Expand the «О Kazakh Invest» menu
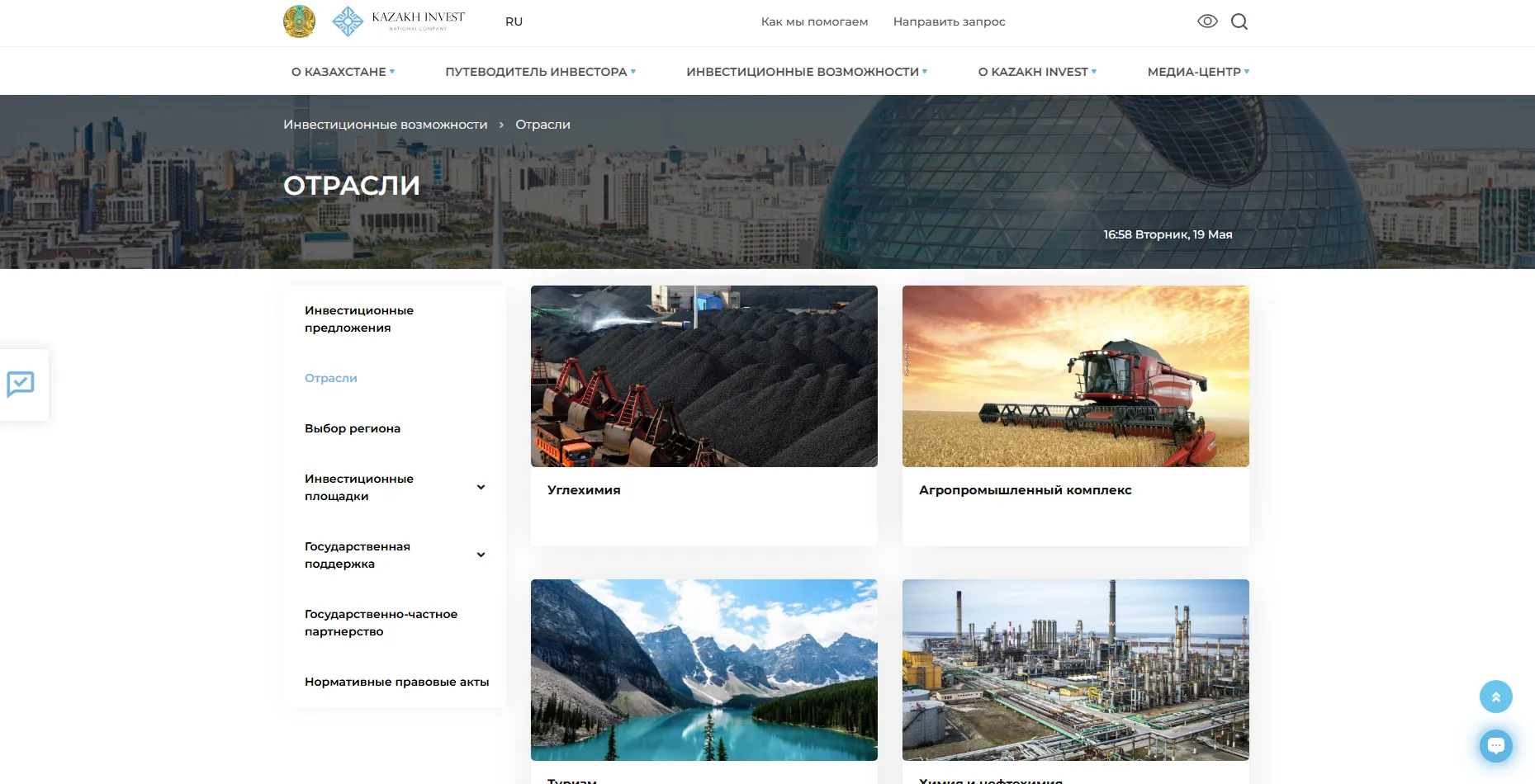This screenshot has width=1535, height=784. (1037, 72)
